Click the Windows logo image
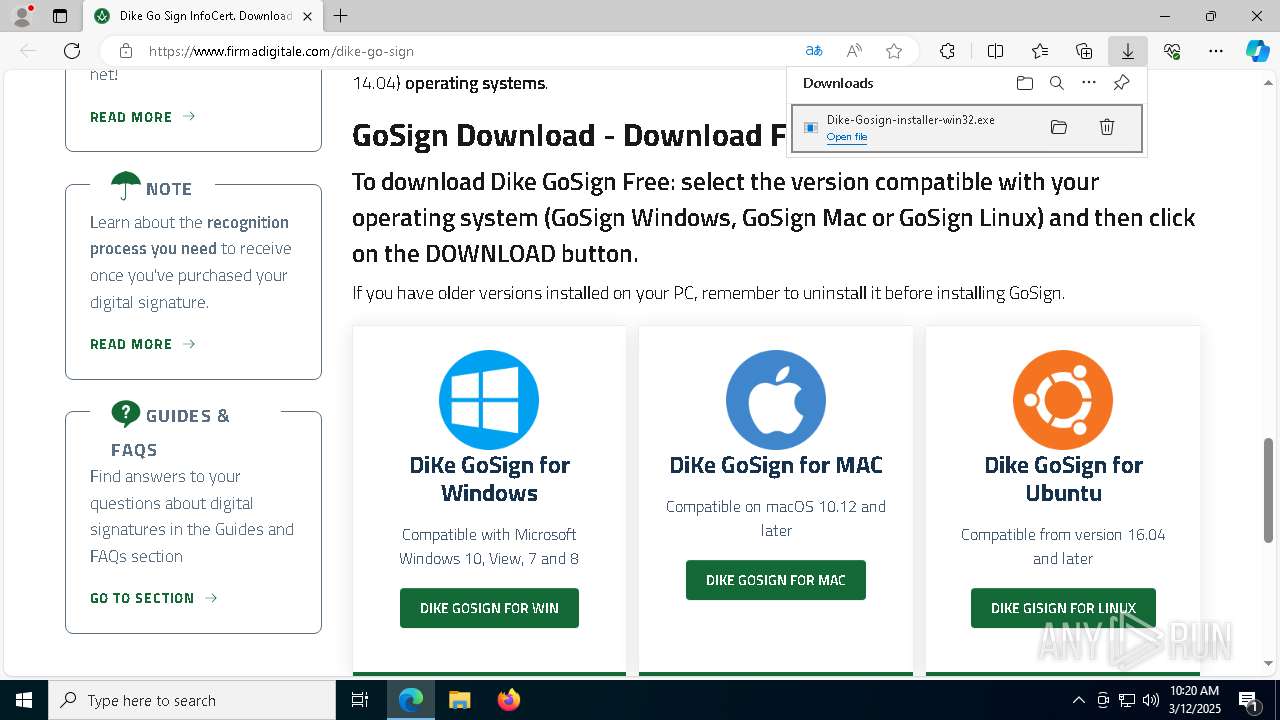The width and height of the screenshot is (1280, 720). 489,400
